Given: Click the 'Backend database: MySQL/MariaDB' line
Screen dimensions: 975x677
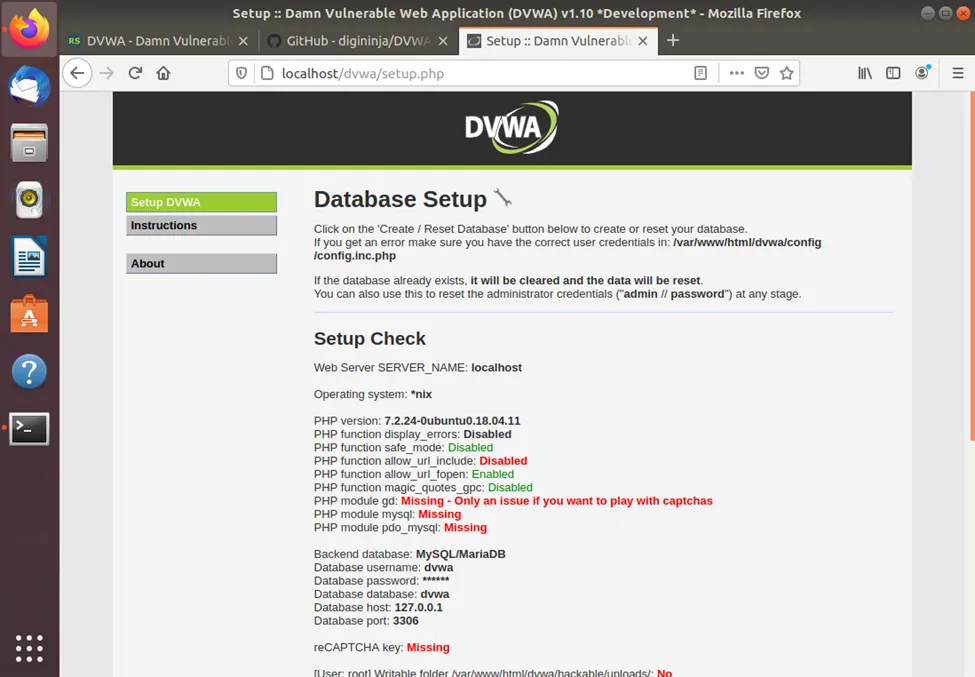Looking at the screenshot, I should click(x=410, y=554).
